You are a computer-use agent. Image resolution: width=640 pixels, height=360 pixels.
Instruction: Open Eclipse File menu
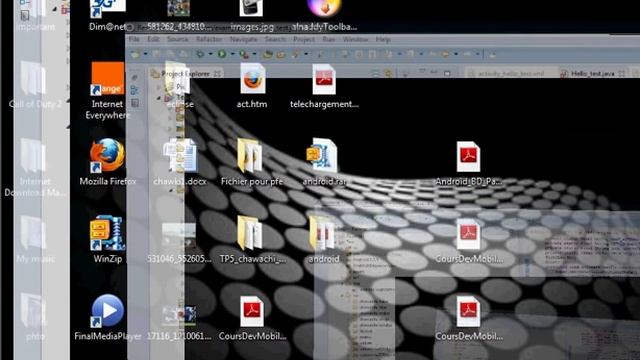click(134, 39)
